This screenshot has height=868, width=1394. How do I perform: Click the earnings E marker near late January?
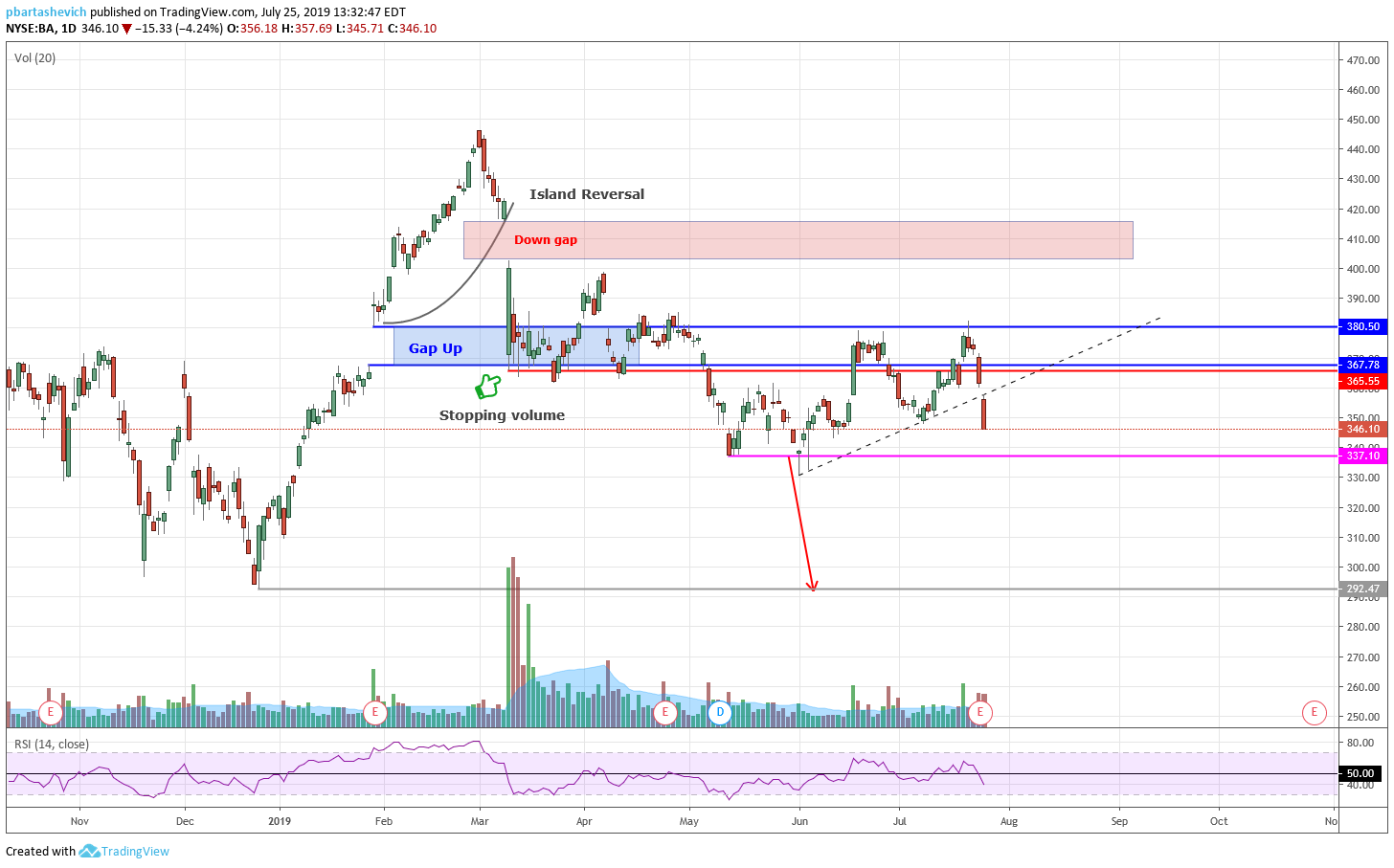(x=375, y=712)
